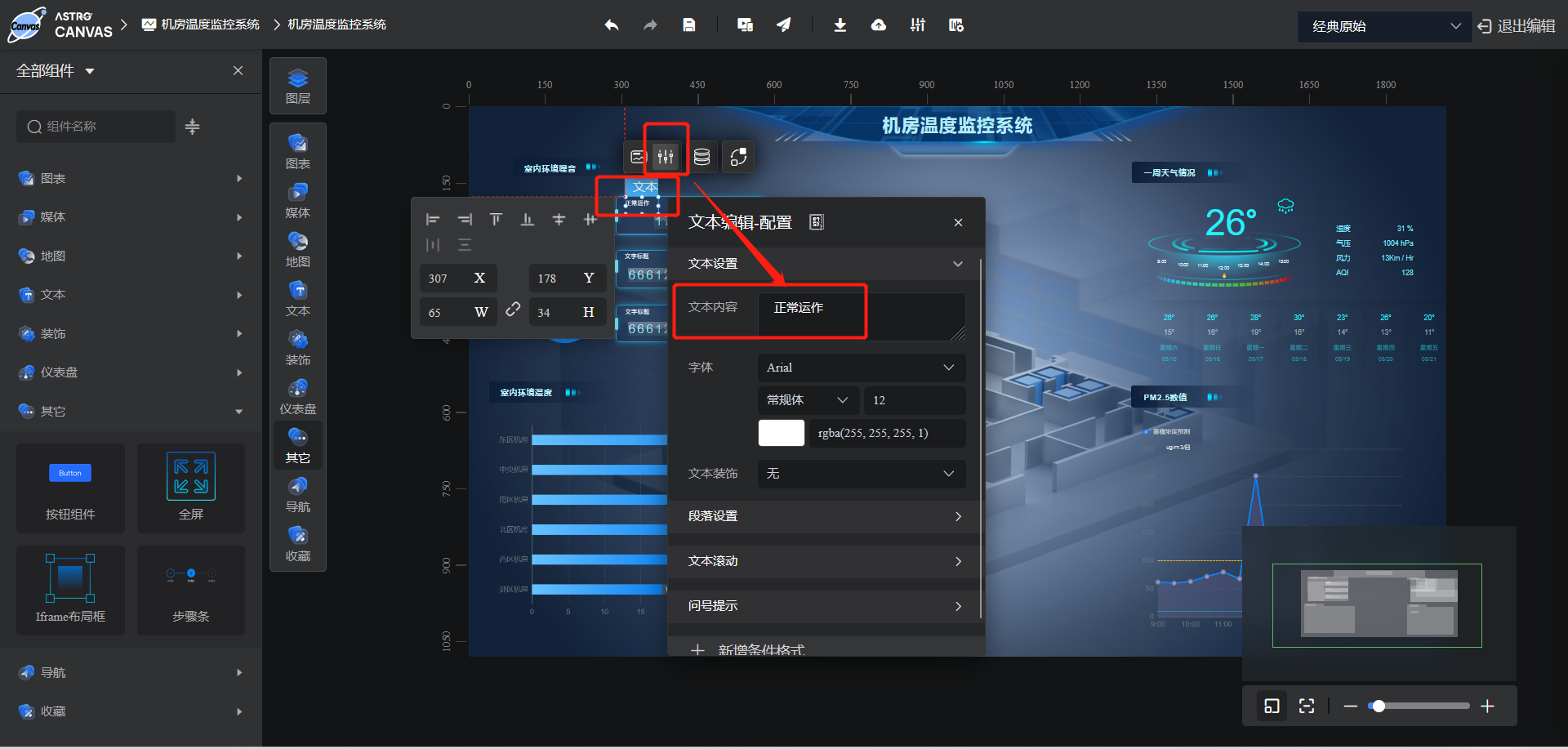Open 仪表盘 in the vertical icon strip
This screenshot has height=749, width=1568.
(x=298, y=396)
